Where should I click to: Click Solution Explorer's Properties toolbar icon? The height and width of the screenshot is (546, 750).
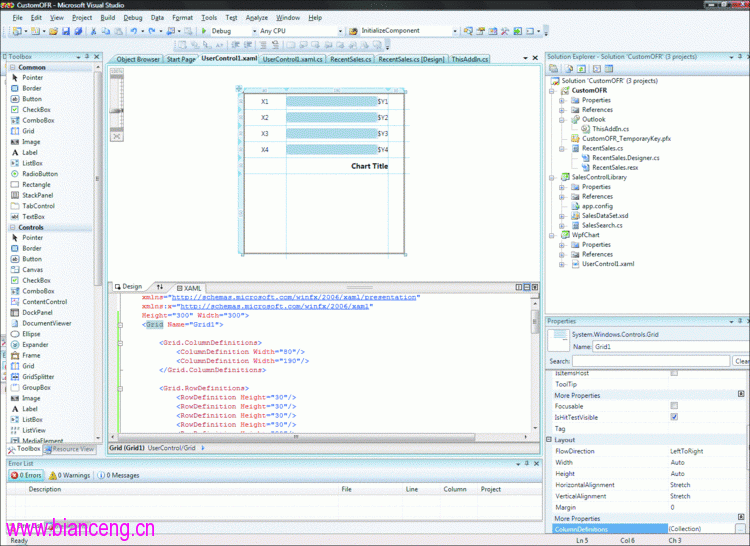tap(554, 69)
